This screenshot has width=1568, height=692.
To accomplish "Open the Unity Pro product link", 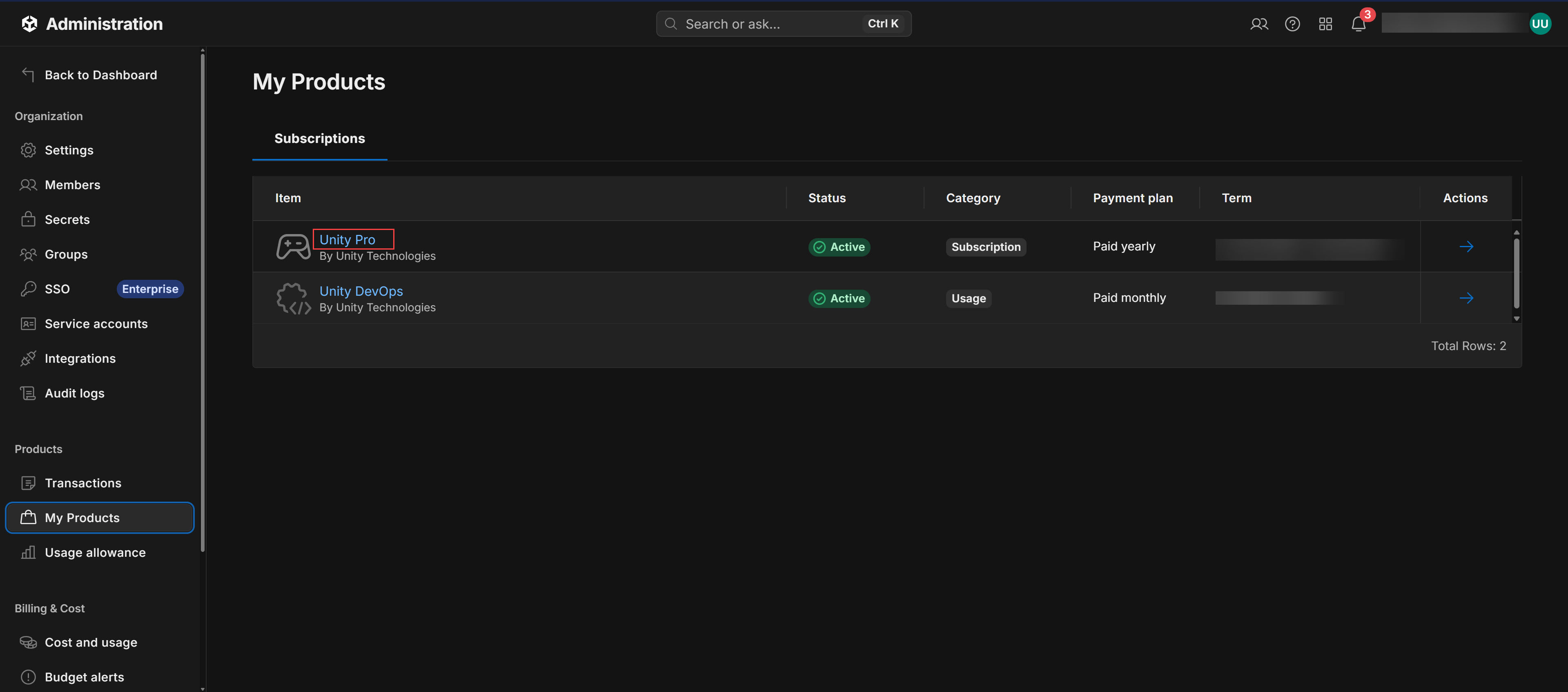I will (x=347, y=239).
